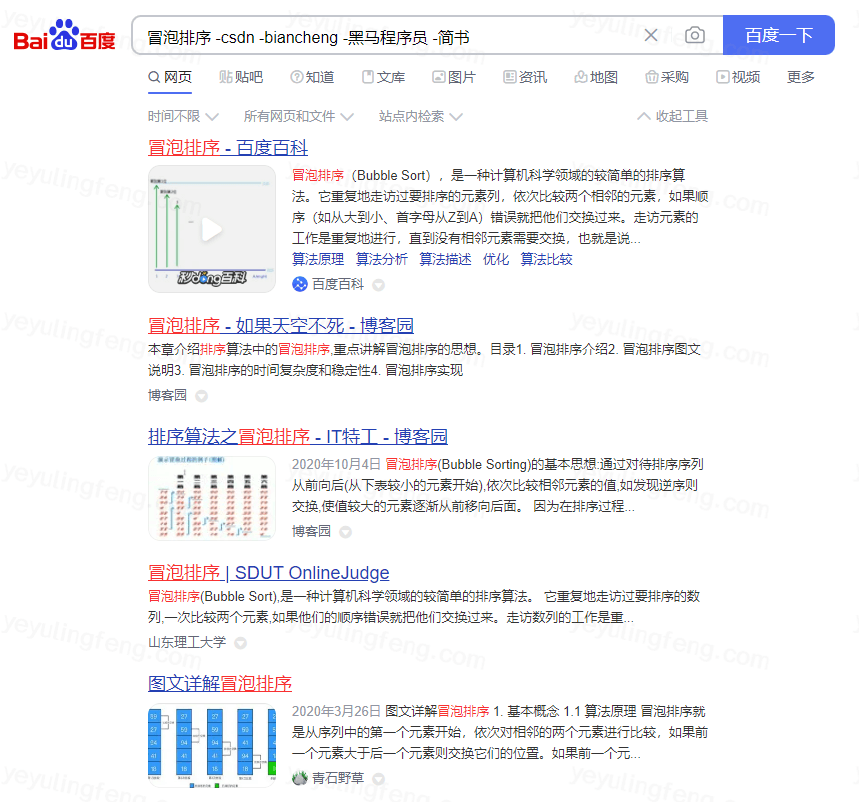The width and height of the screenshot is (859, 802).
Task: Click the 山东理工大学 source label
Action: tap(187, 642)
